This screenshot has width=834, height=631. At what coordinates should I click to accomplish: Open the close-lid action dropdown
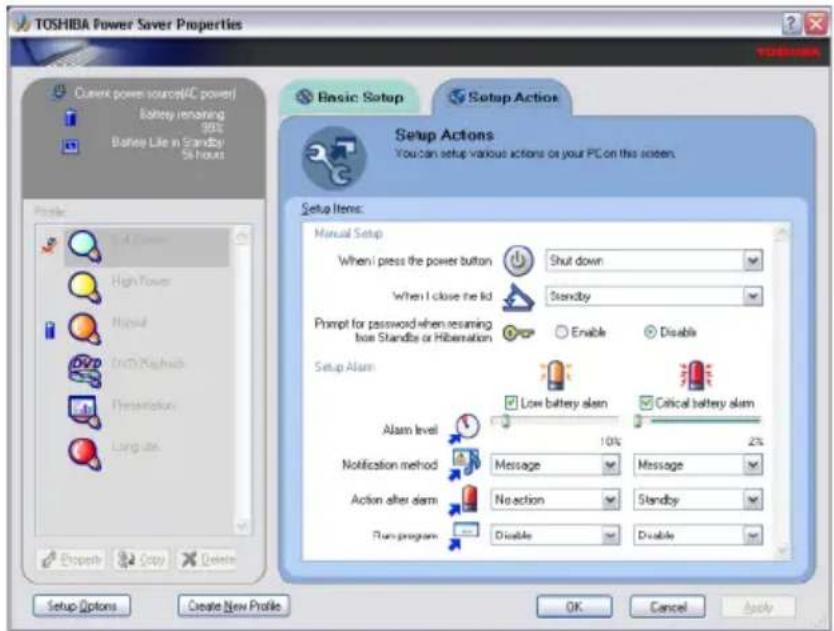pyautogui.click(x=753, y=296)
